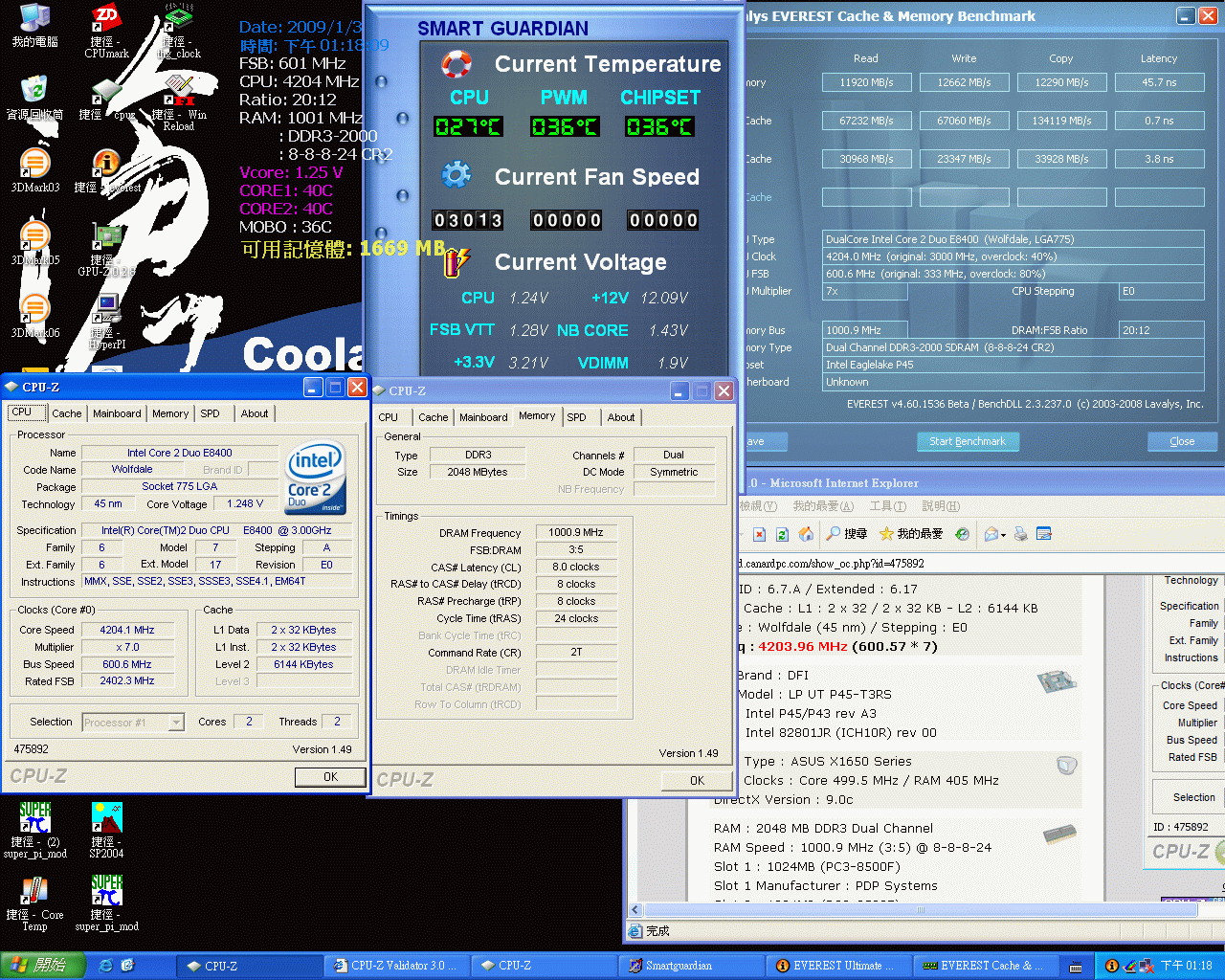The image size is (1225, 980).
Task: Switch to About tab in right CPU-Z window
Action: tap(621, 417)
